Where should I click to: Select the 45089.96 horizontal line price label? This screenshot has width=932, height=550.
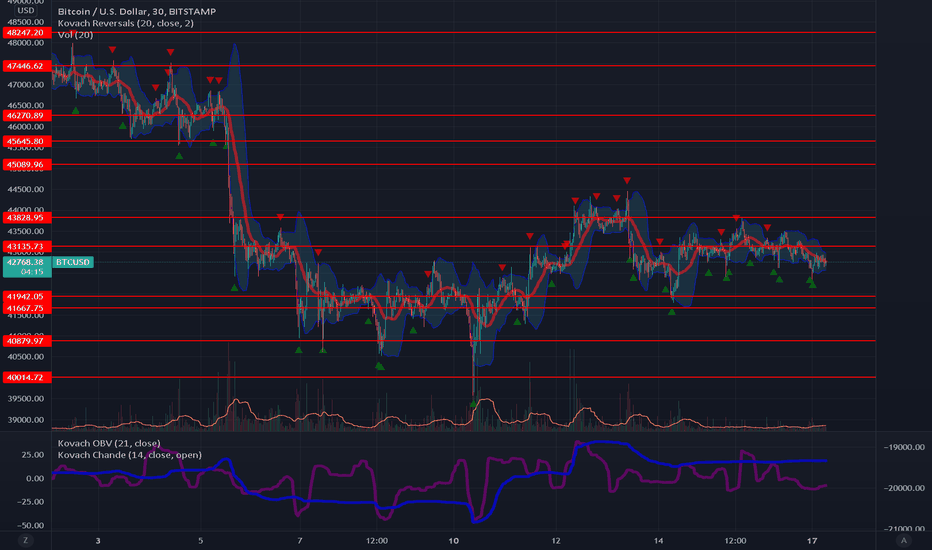pyautogui.click(x=27, y=165)
